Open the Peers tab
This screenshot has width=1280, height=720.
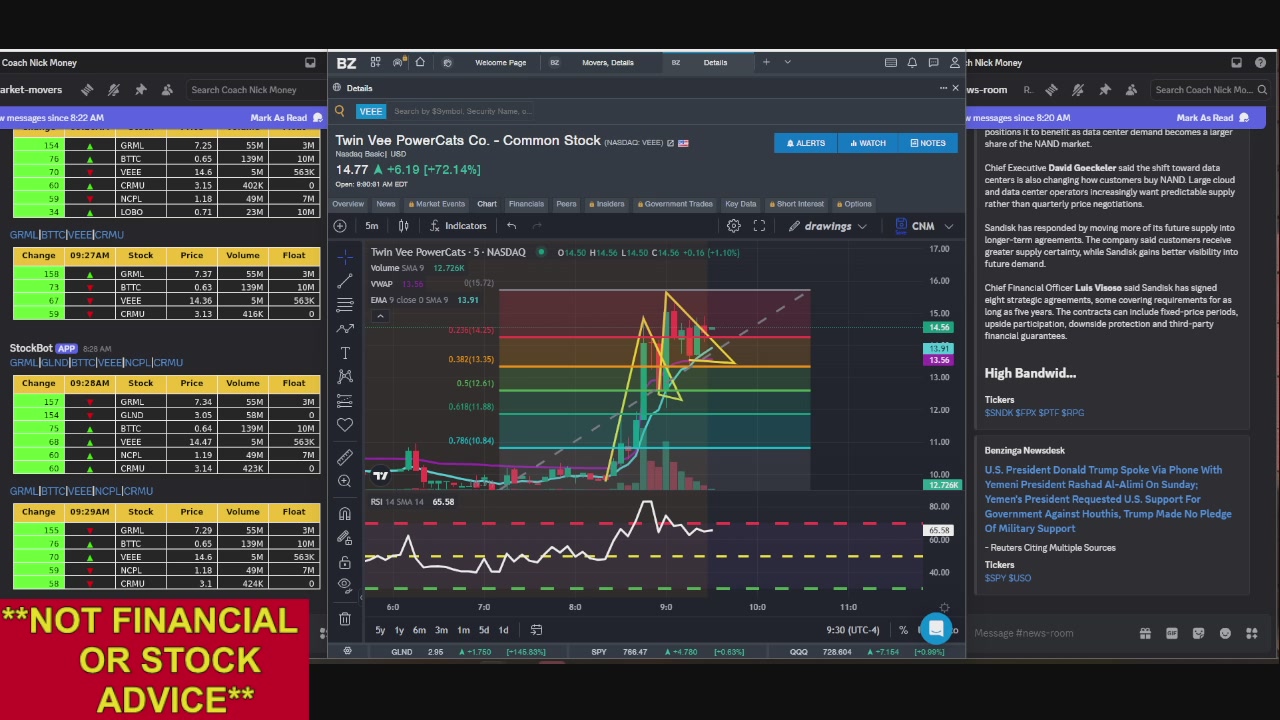pos(566,204)
